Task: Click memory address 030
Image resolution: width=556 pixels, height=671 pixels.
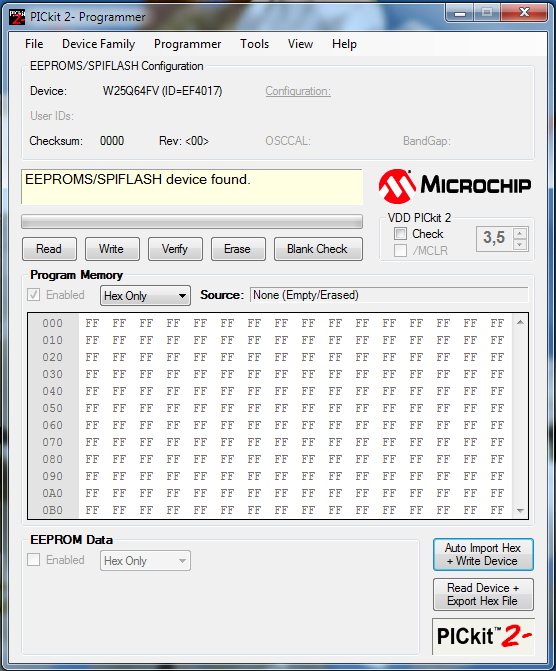Action: [53, 374]
